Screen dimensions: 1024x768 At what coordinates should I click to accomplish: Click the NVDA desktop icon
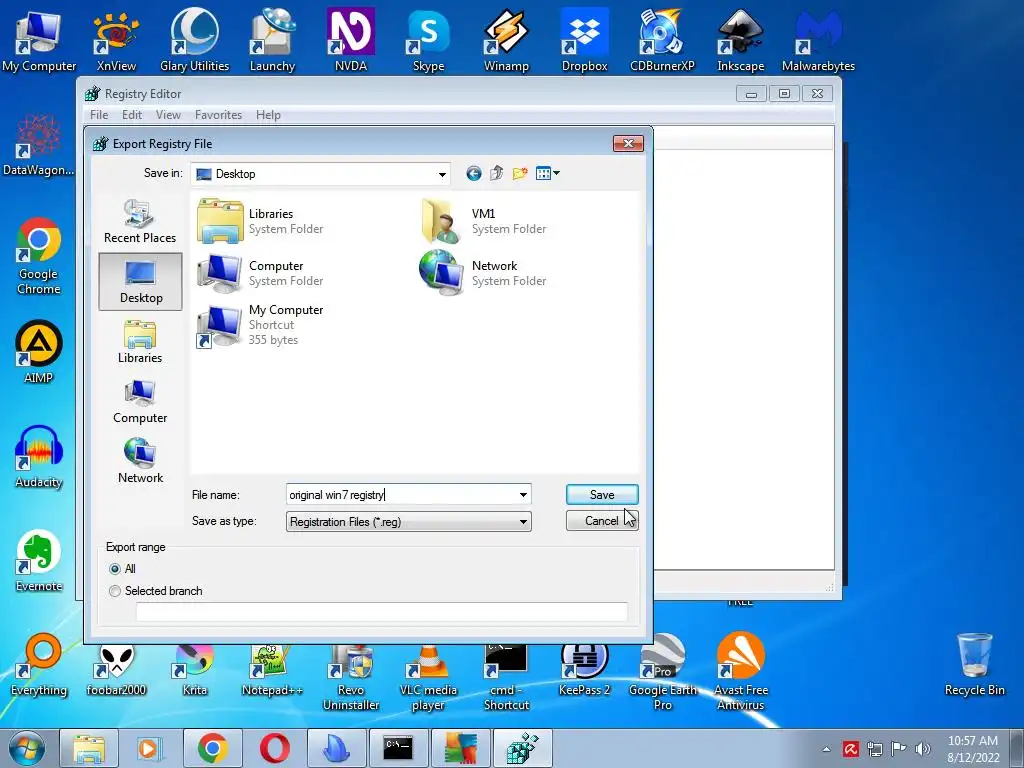(x=351, y=40)
